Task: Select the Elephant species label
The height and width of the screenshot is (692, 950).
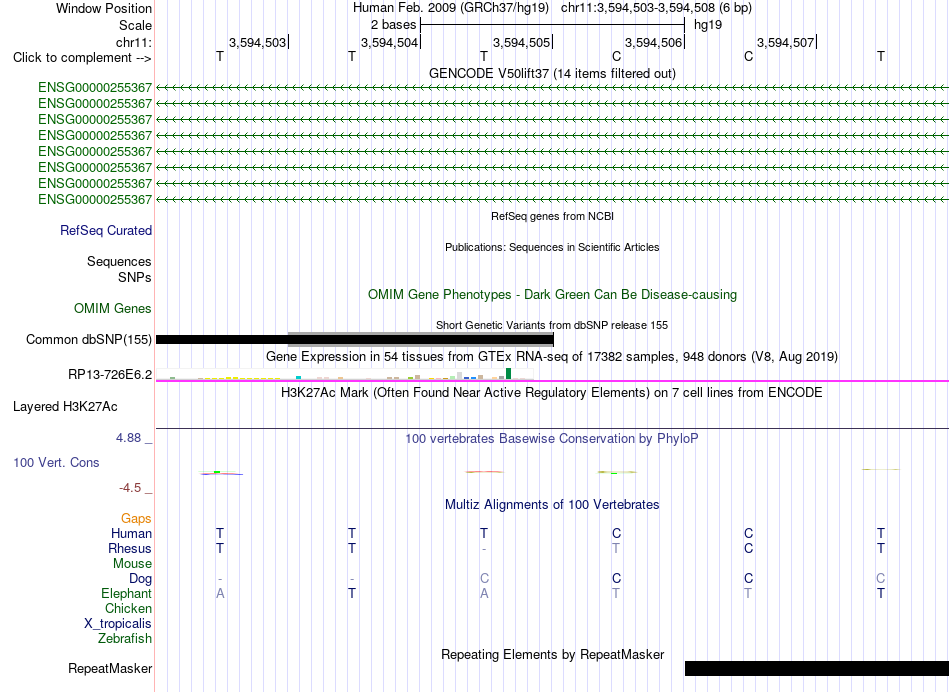Action: 127,593
